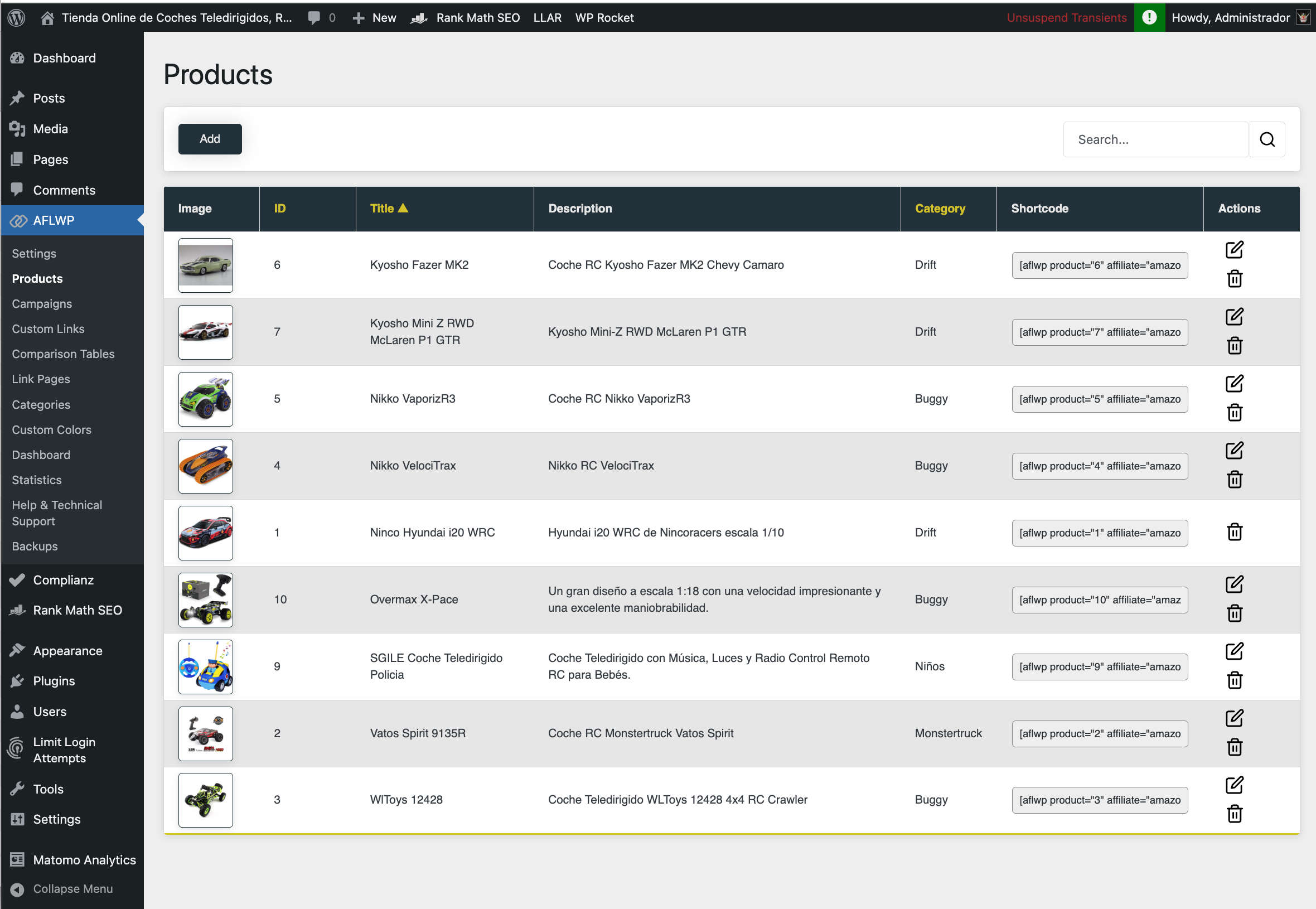Toggle sorting on the Category column

[x=940, y=208]
